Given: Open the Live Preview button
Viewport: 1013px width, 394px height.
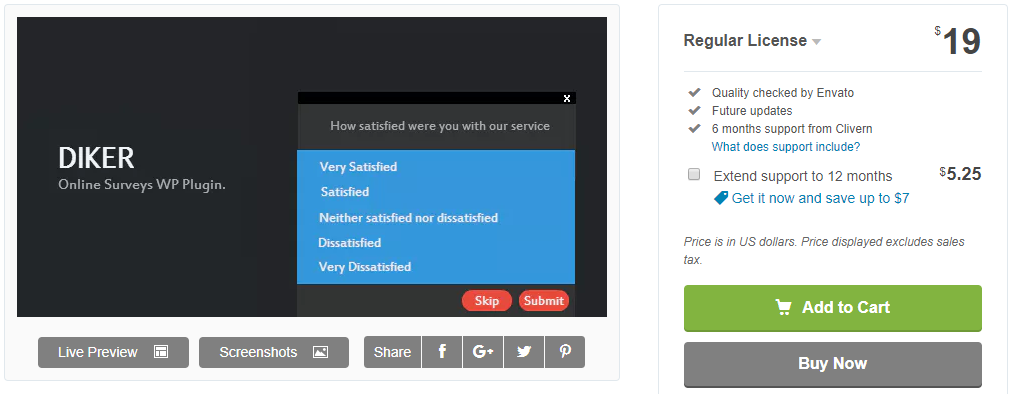Looking at the screenshot, I should tap(113, 352).
